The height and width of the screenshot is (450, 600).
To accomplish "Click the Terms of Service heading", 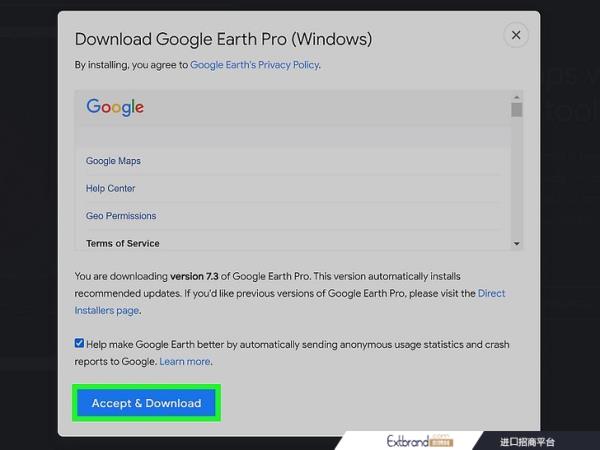I will click(123, 243).
